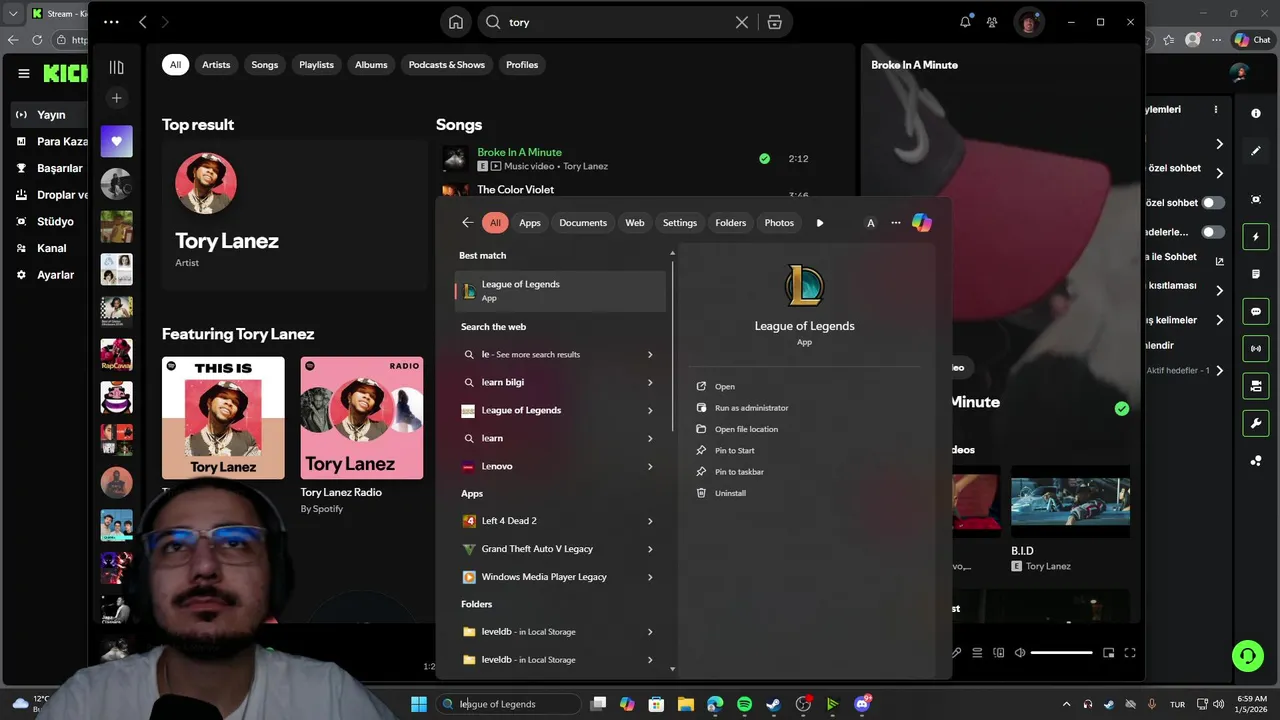1280x720 pixels.
Task: Click green Kick support headset button
Action: (1247, 656)
